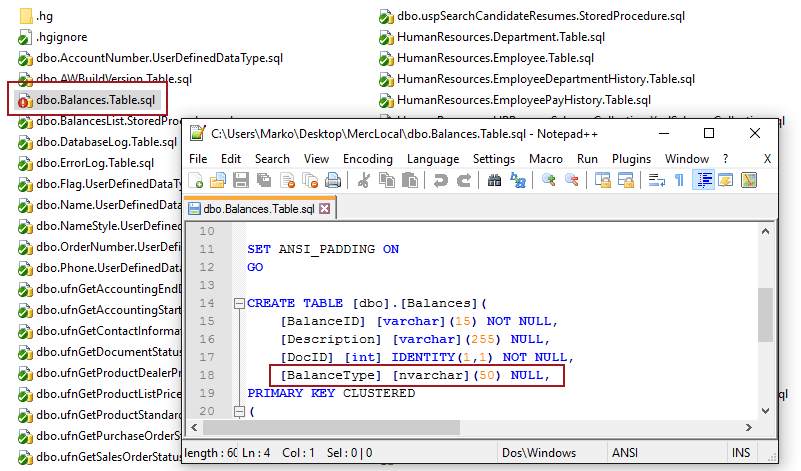Screen dimensions: 801x471
Task: Click the ANSI encoding status bar entry
Action: coord(625,453)
